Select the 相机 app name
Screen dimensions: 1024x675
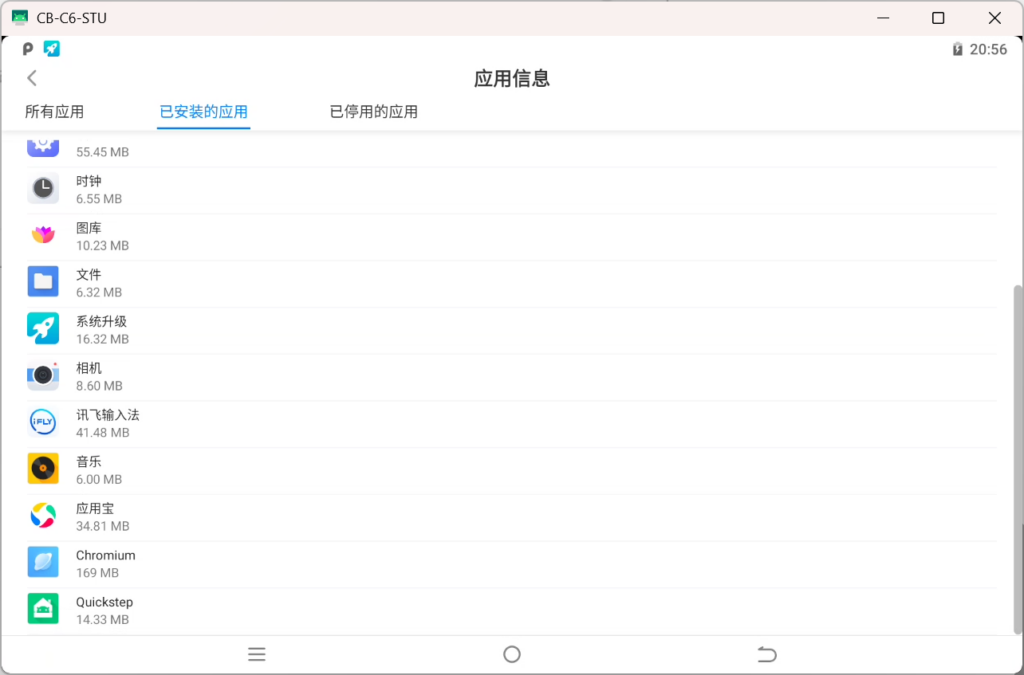point(89,368)
